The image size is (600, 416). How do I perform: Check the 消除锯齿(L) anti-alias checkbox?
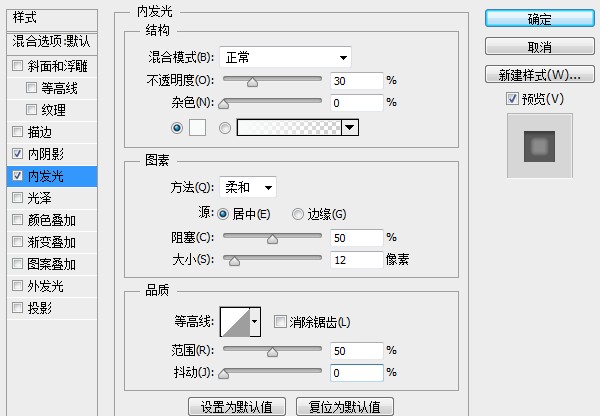pyautogui.click(x=280, y=321)
